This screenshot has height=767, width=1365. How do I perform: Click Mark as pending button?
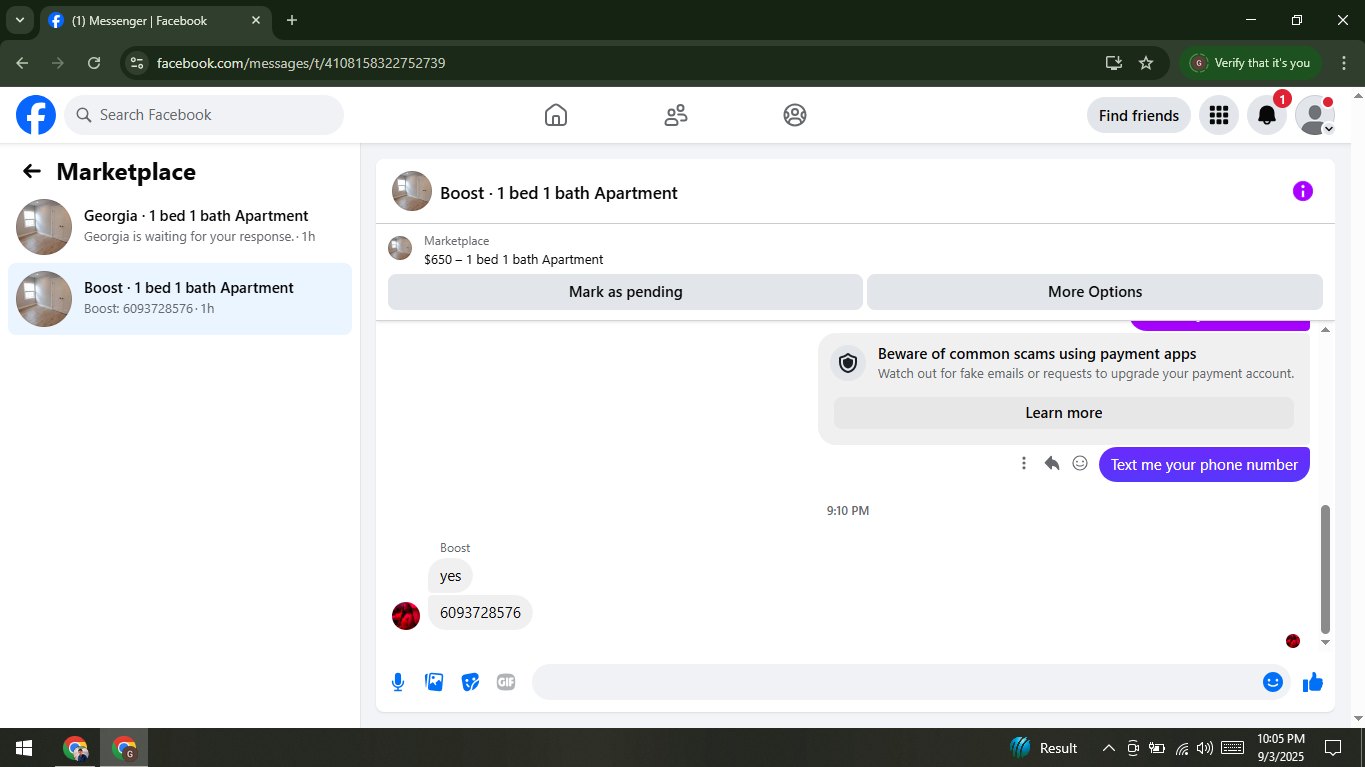(625, 292)
